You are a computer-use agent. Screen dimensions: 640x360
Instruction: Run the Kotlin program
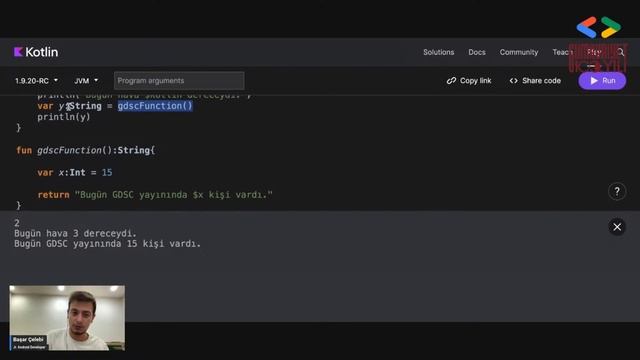click(x=602, y=80)
